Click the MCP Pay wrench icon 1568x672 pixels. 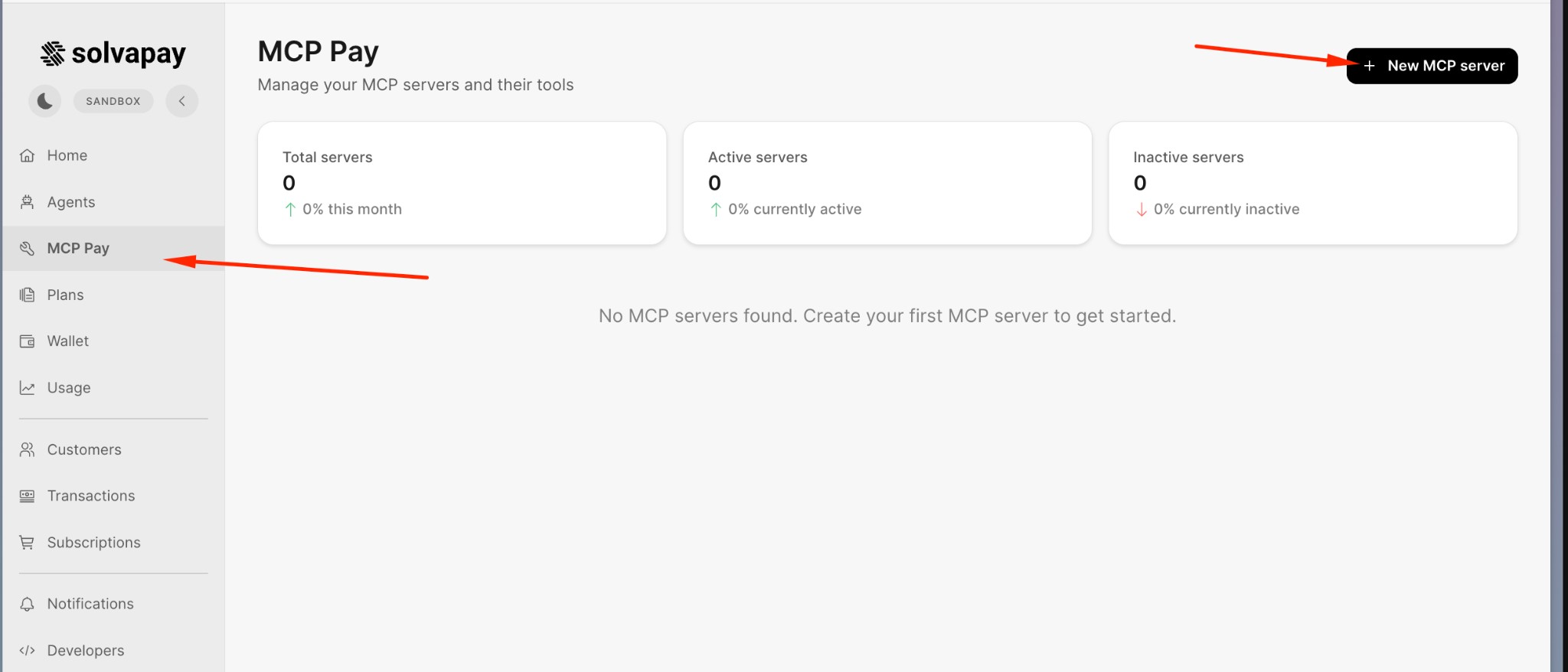pyautogui.click(x=27, y=248)
